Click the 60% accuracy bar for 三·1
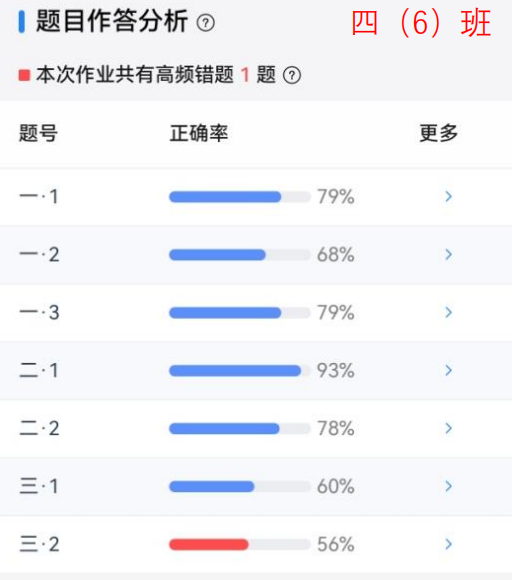This screenshot has width=514, height=580. (240, 486)
